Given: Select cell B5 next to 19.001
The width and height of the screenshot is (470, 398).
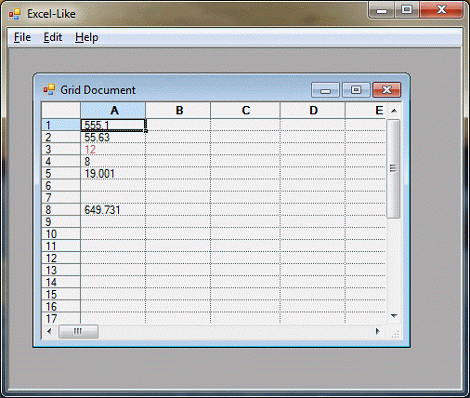Looking at the screenshot, I should (x=178, y=173).
